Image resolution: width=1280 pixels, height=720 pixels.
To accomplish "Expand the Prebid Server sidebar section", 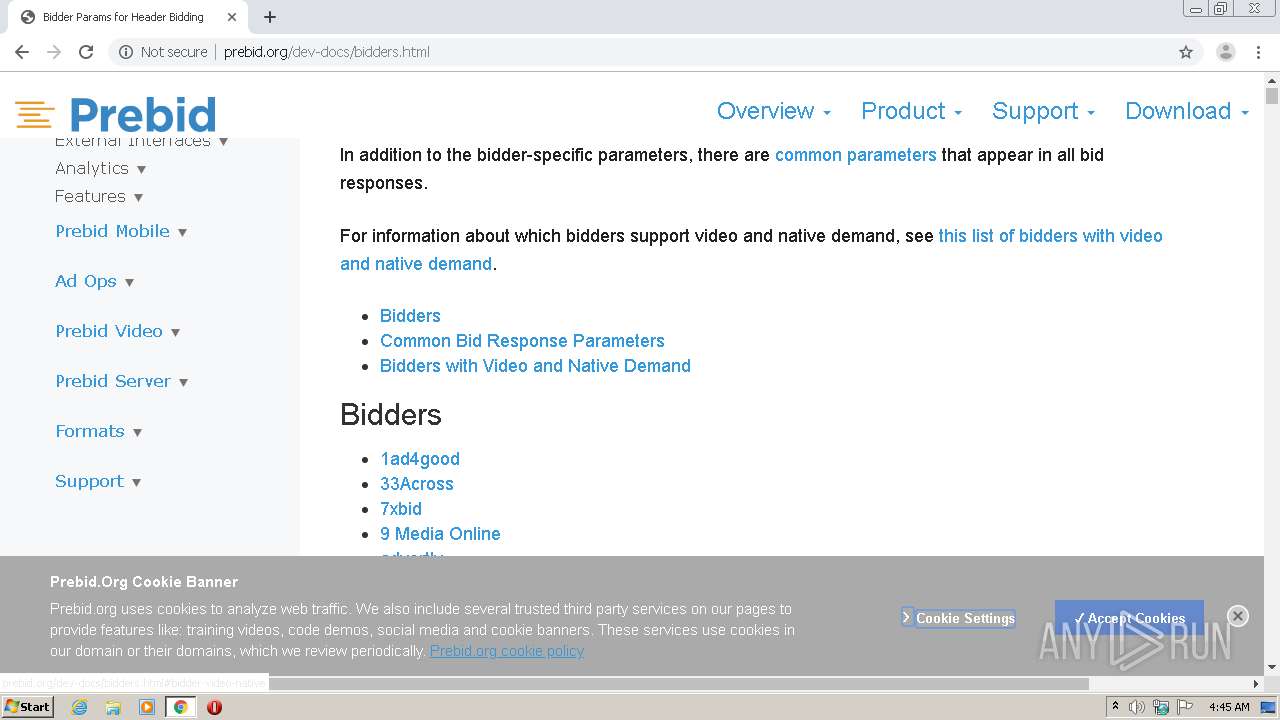I will coord(121,381).
